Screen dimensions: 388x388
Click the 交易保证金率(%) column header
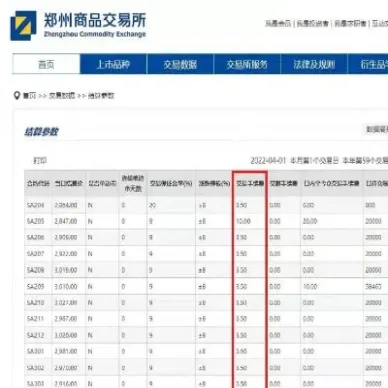[x=171, y=184]
